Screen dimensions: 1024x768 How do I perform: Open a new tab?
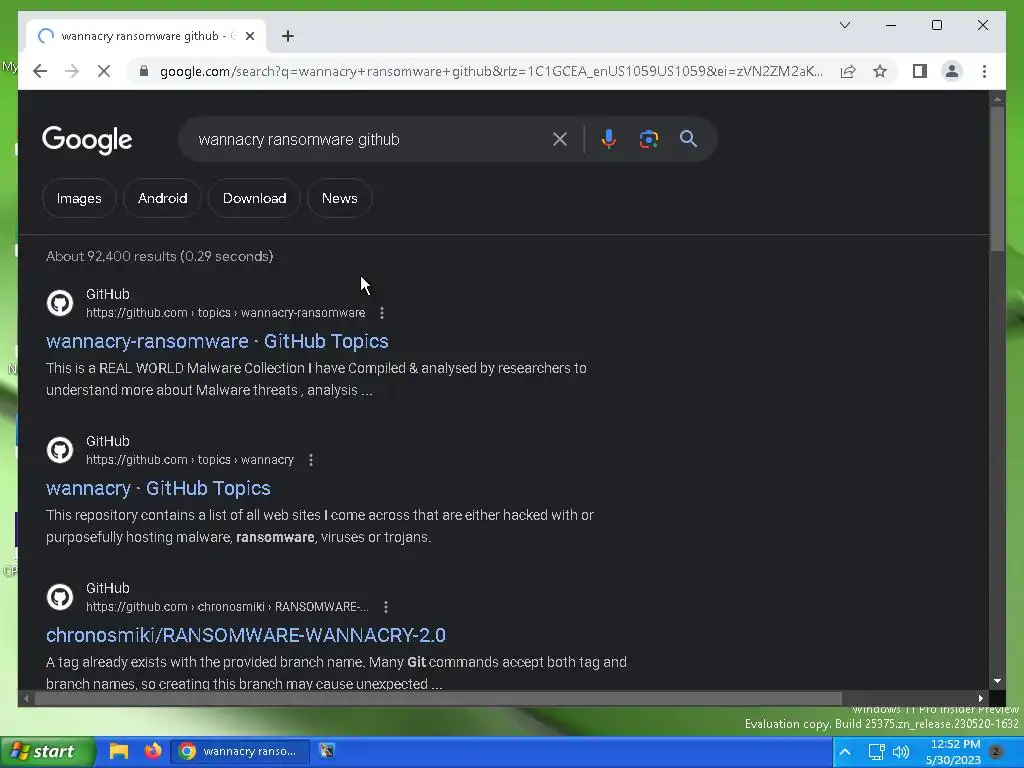[x=287, y=36]
